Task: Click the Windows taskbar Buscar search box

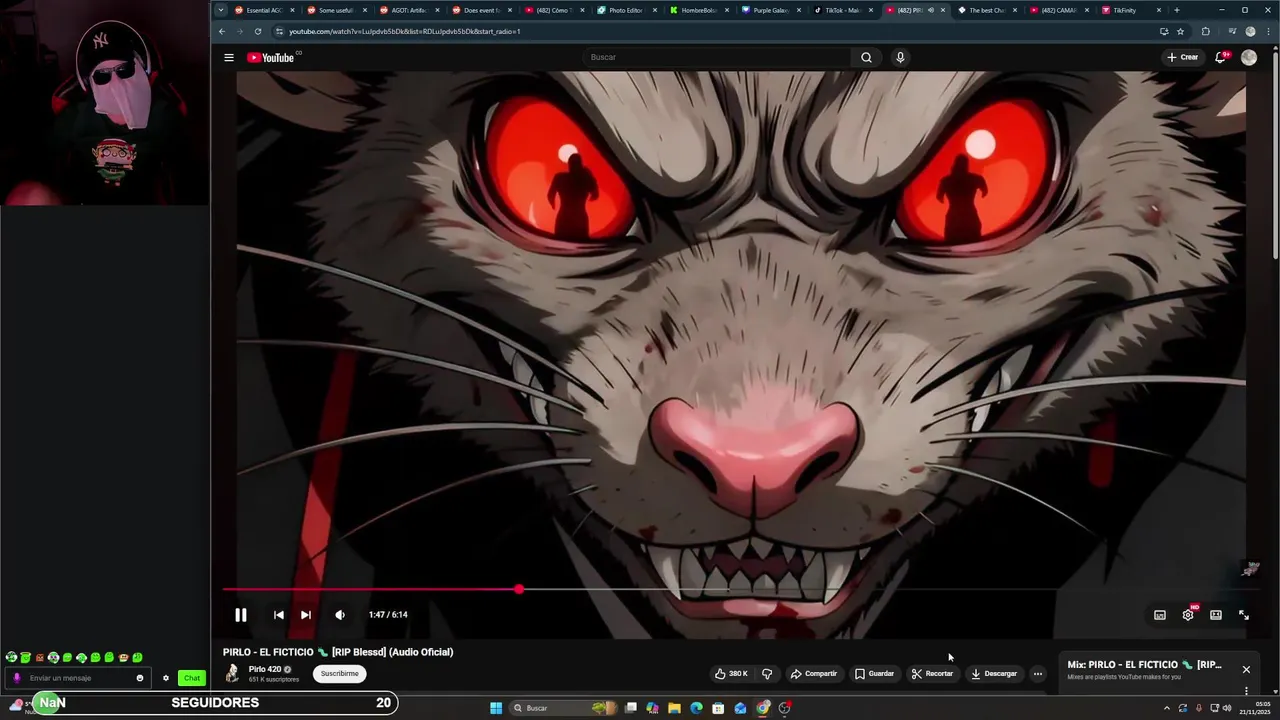Action: (563, 708)
